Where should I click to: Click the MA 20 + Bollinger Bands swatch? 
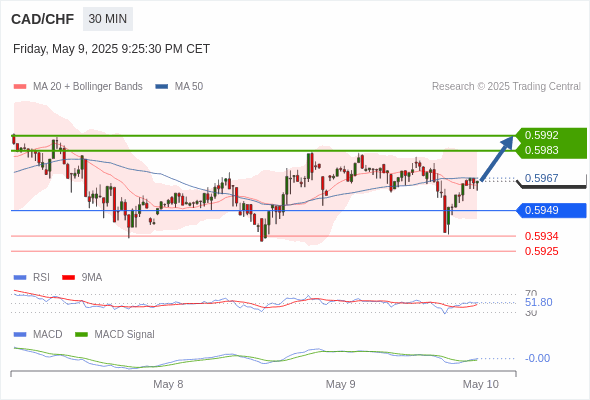click(x=20, y=87)
